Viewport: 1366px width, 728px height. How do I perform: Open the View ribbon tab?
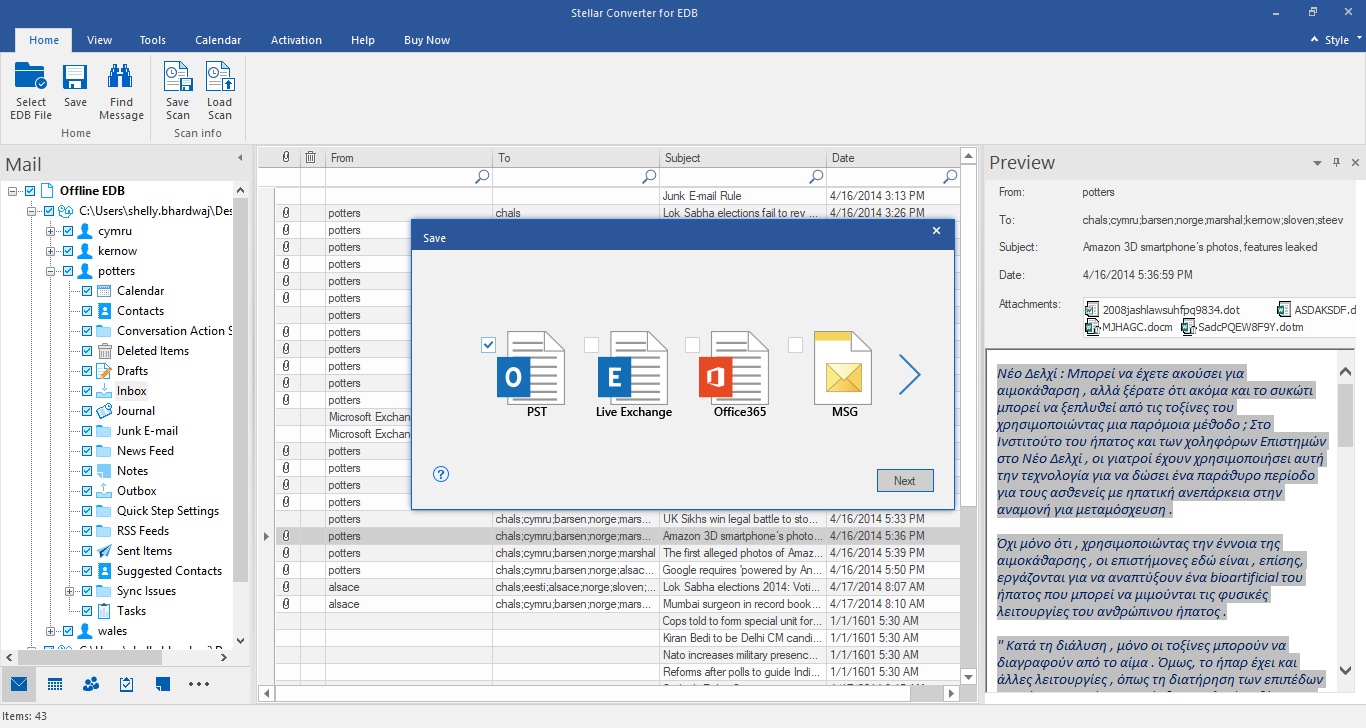(x=99, y=40)
